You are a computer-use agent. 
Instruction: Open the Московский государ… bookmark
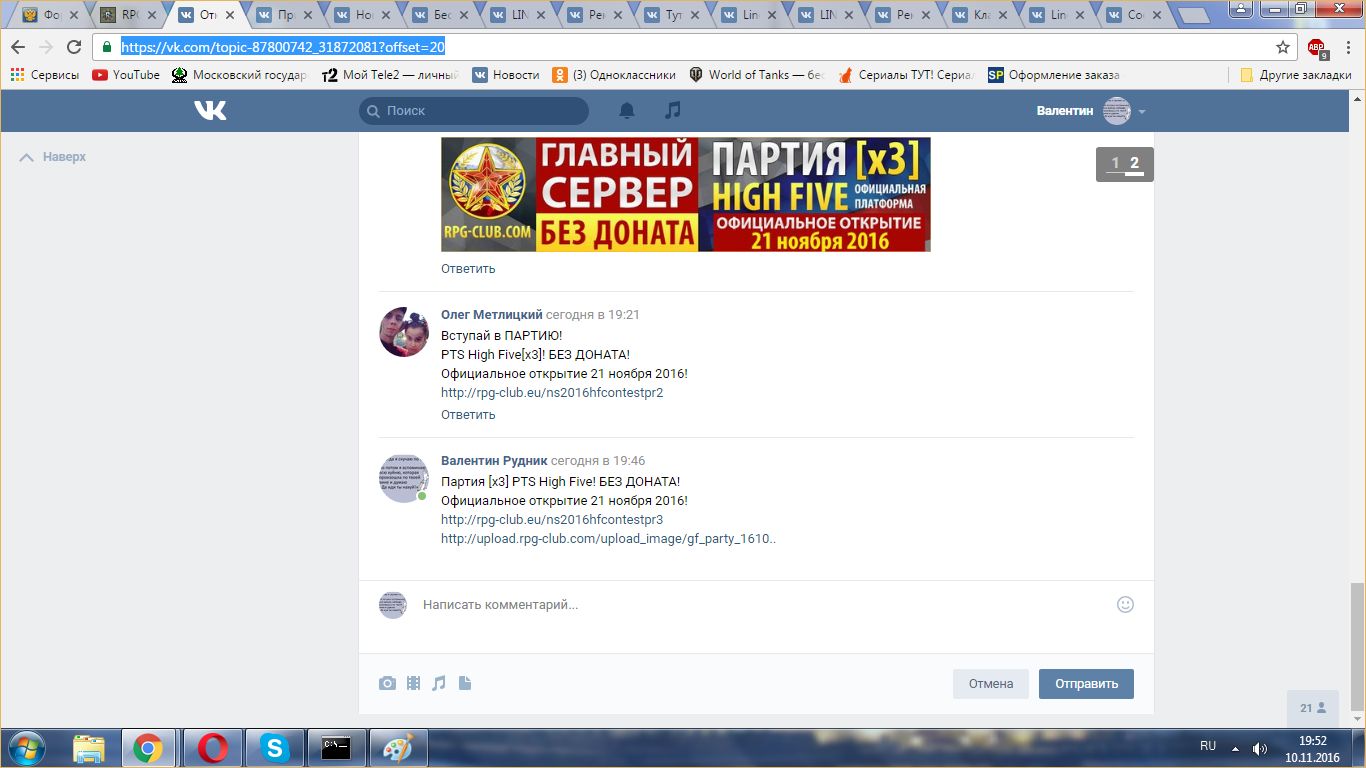pos(240,75)
